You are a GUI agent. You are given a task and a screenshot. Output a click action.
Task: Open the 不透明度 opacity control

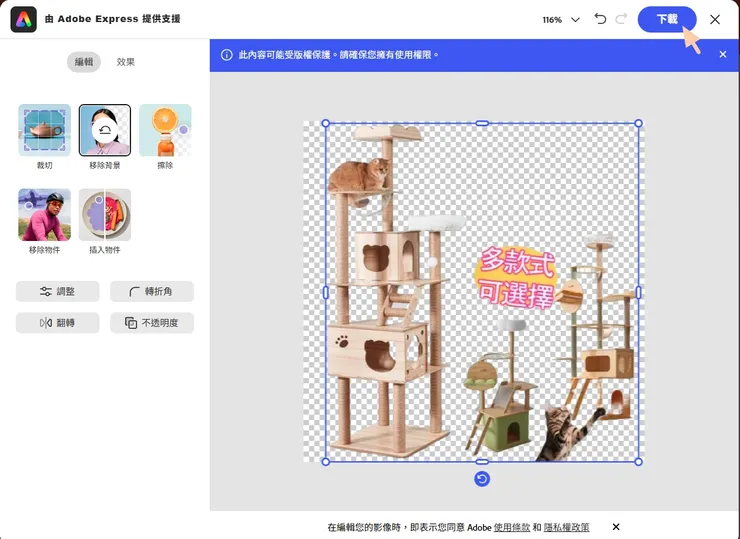tap(152, 323)
